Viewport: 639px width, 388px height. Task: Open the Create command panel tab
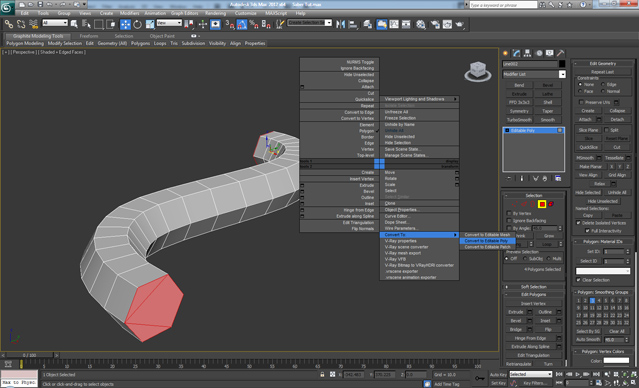[x=506, y=53]
